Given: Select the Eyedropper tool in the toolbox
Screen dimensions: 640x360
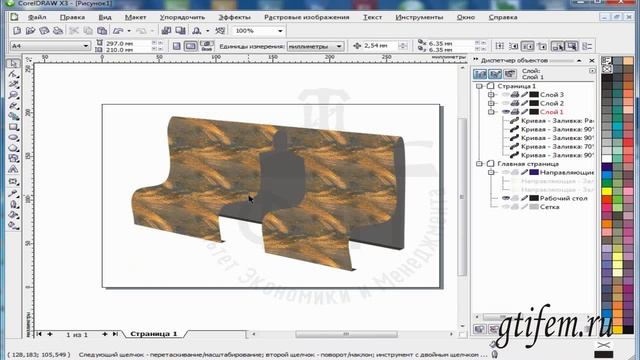Looking at the screenshot, I should point(13,193).
